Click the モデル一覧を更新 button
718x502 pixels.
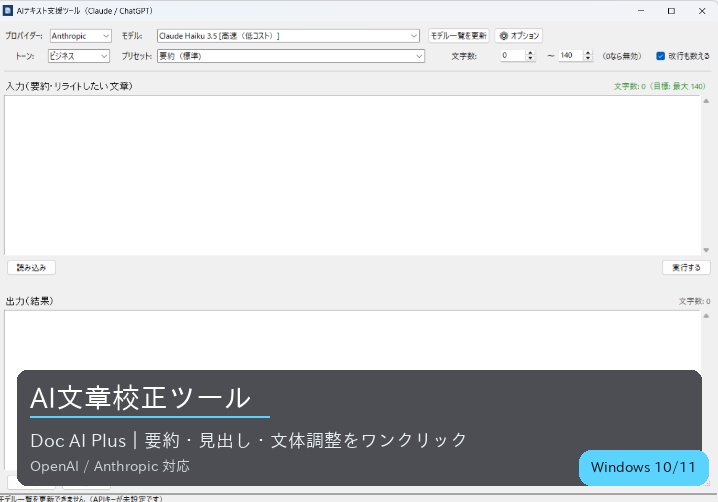point(458,36)
